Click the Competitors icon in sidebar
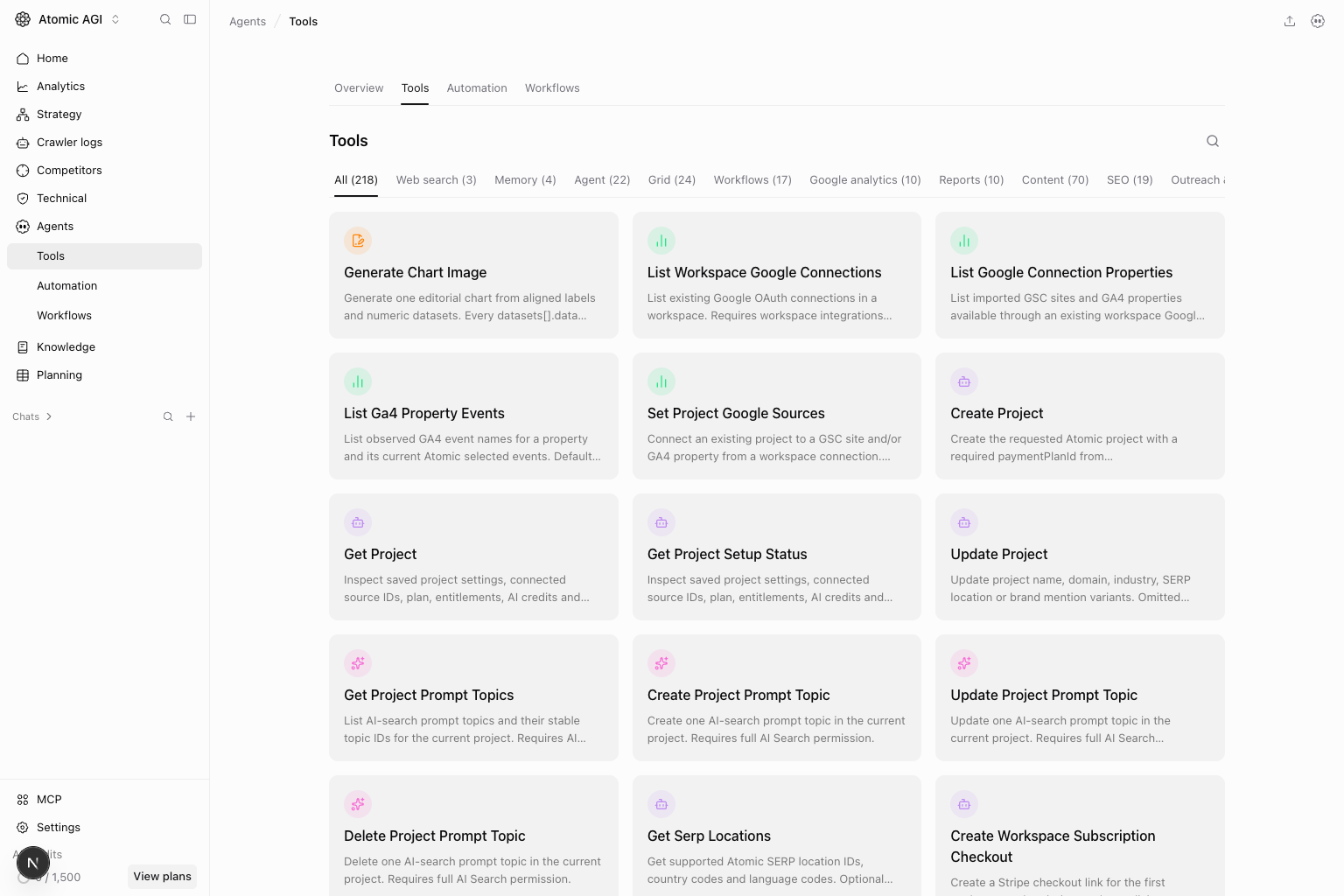Screen dimensions: 1344x896 [x=23, y=171]
